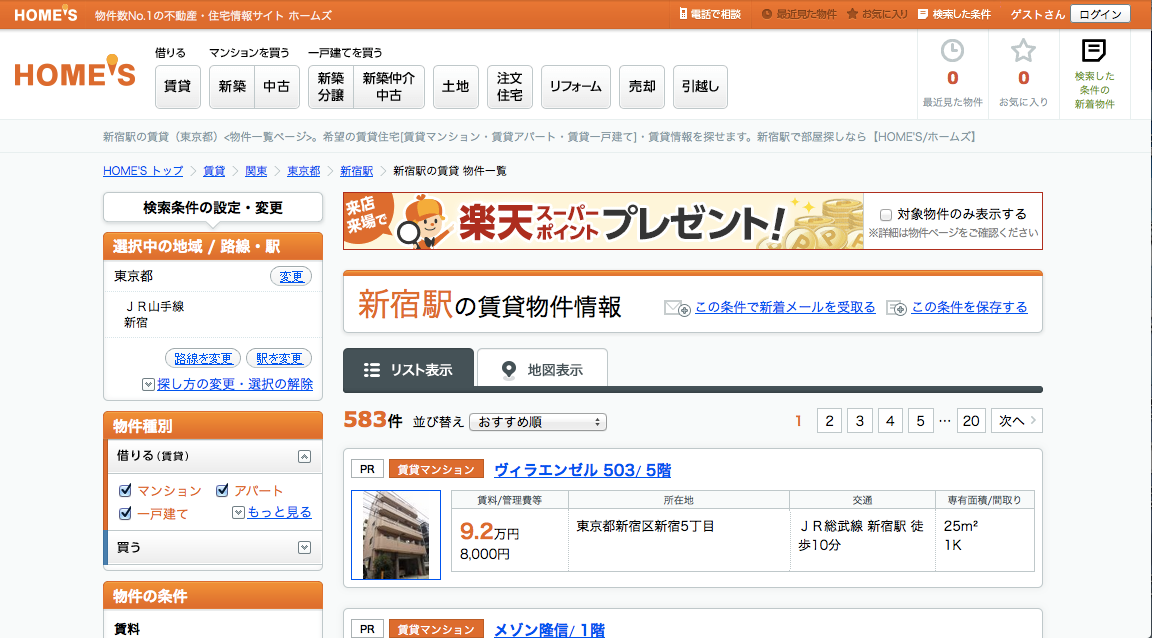
Task: Select the 新築分譲 navigation button
Action: coord(331,87)
